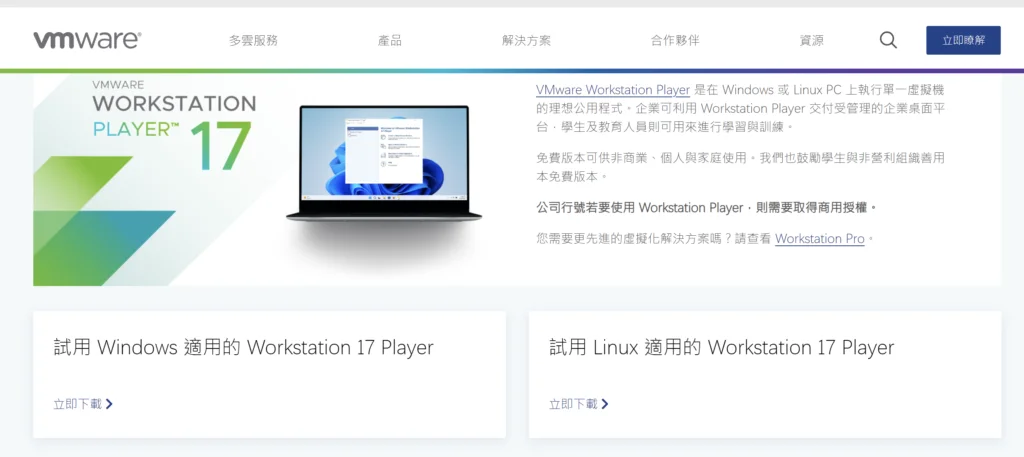Click the paragraph starting with 免費版本可供非商業
Viewport: 1024px width, 457px height.
click(x=740, y=167)
